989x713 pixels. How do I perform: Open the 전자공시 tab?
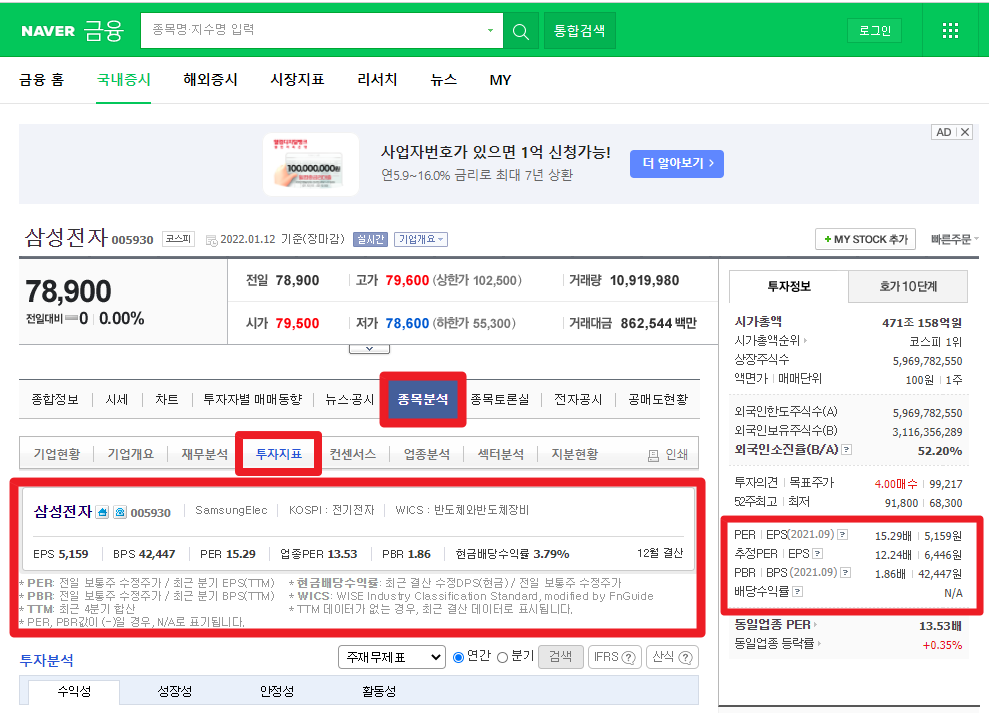578,399
